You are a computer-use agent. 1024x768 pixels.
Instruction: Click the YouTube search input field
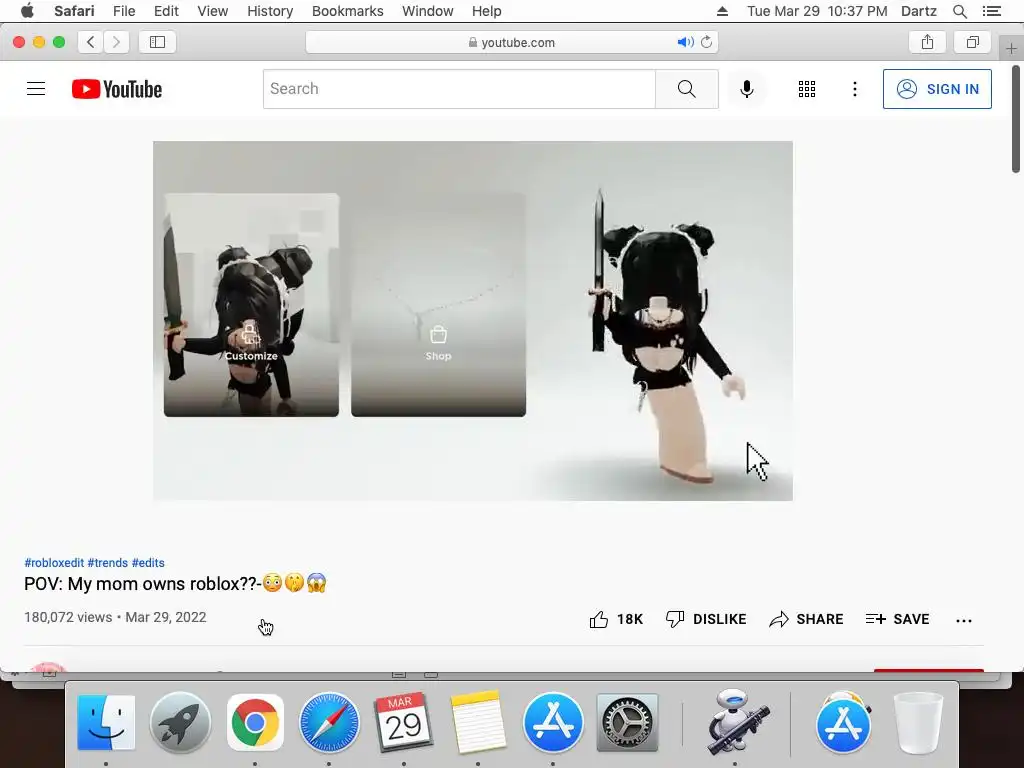tap(459, 89)
